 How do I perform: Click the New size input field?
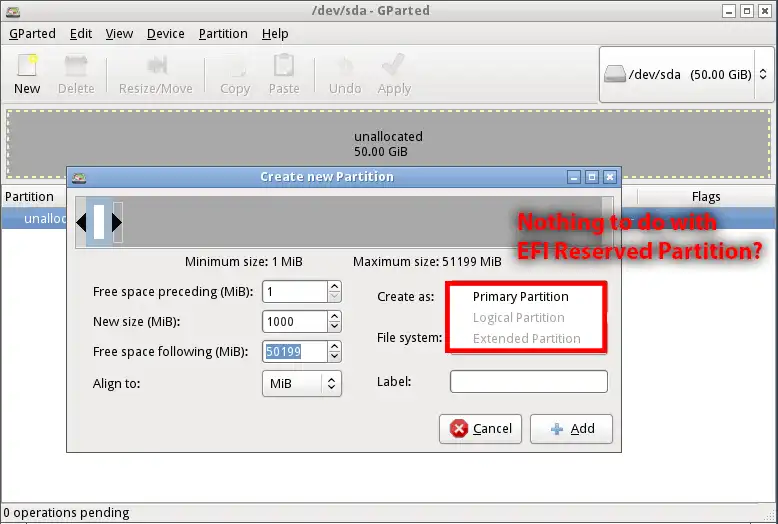pos(295,322)
